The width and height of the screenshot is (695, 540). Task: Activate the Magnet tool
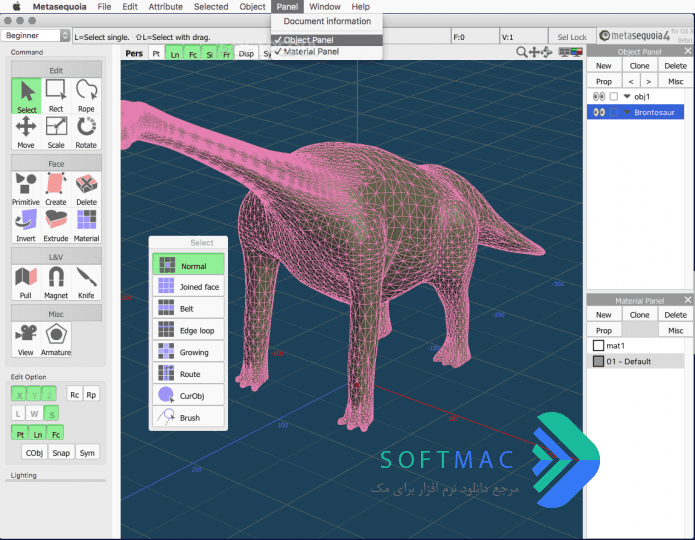click(56, 282)
